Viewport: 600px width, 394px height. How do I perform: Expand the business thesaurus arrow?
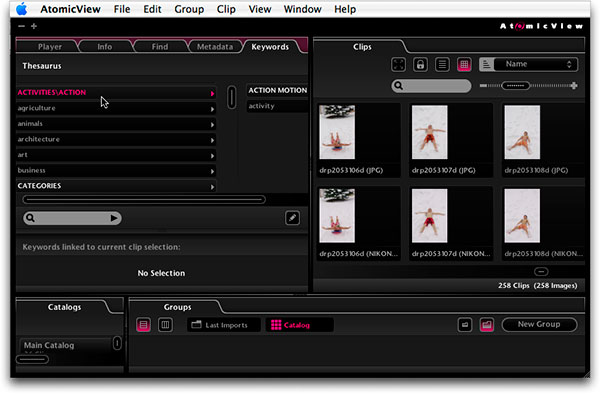pyautogui.click(x=212, y=171)
